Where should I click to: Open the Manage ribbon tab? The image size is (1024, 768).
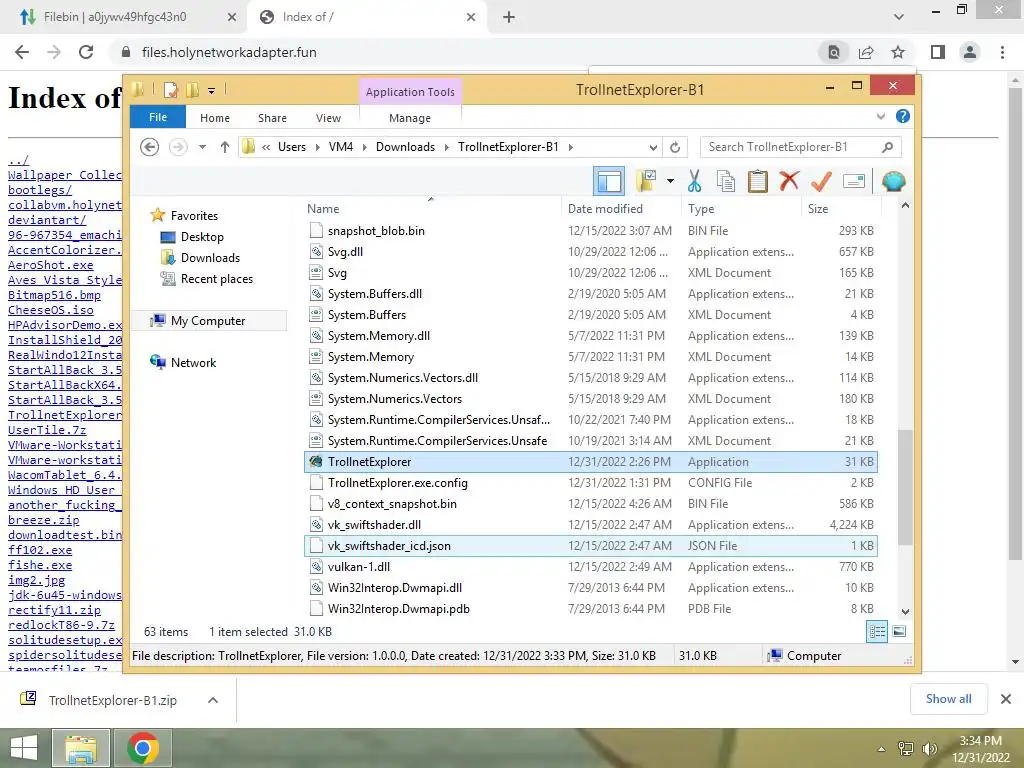pos(410,118)
